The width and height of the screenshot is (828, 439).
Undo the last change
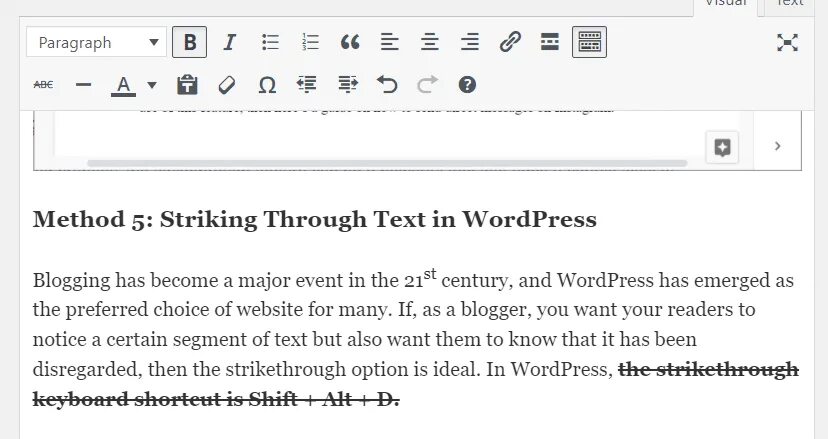point(387,85)
